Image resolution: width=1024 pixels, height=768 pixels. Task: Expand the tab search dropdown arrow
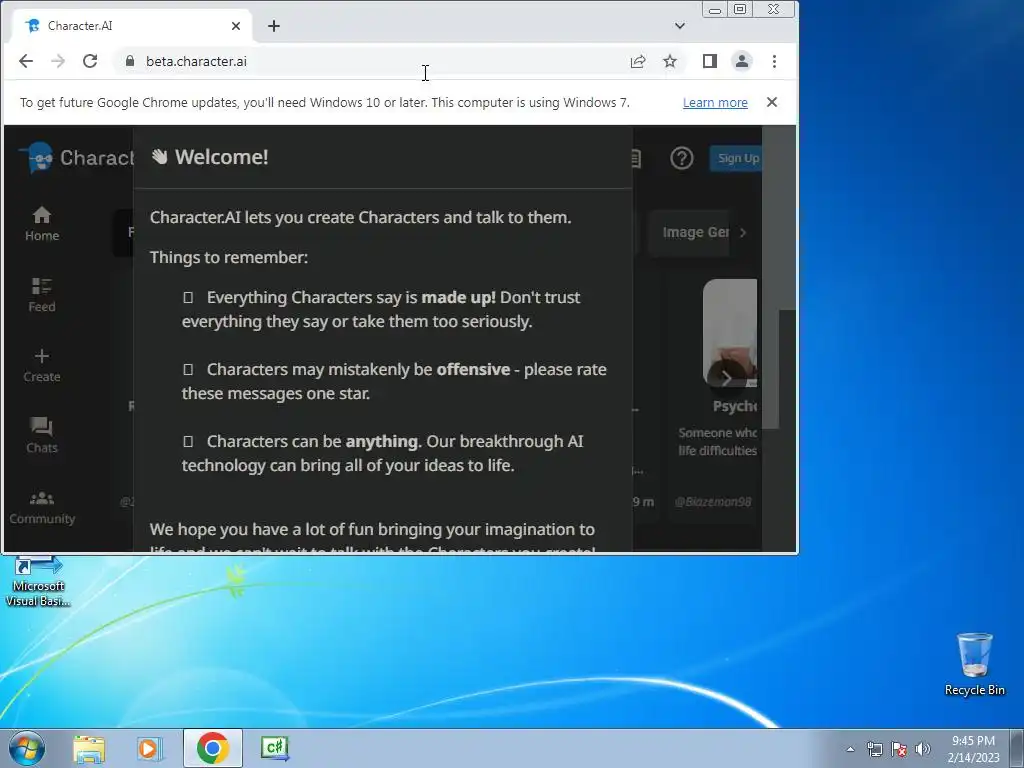pos(680,26)
